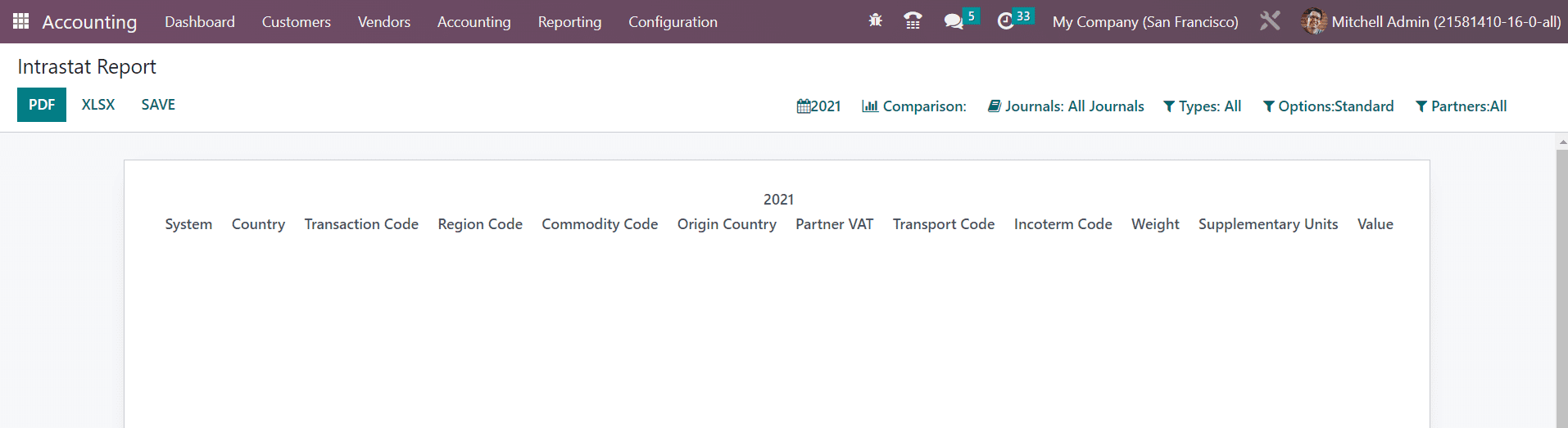Open the Options: Standard filter
This screenshot has width=1568, height=428.
pyautogui.click(x=1328, y=106)
